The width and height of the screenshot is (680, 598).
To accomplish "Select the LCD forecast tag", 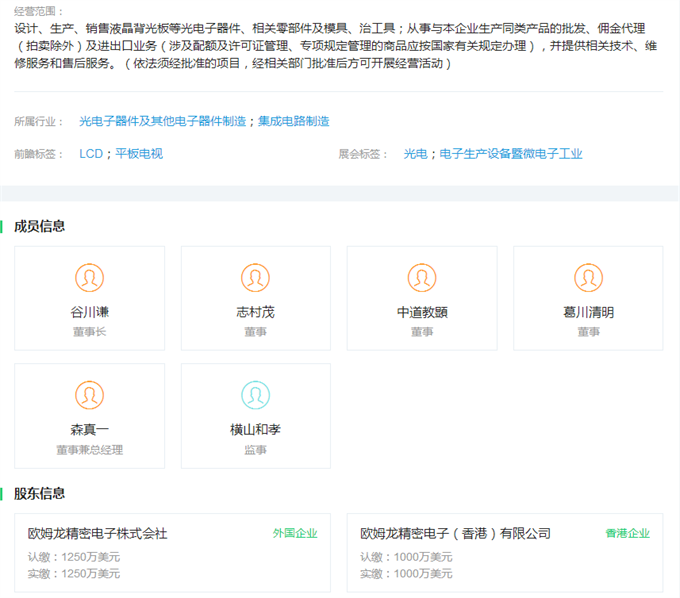I will [91, 154].
